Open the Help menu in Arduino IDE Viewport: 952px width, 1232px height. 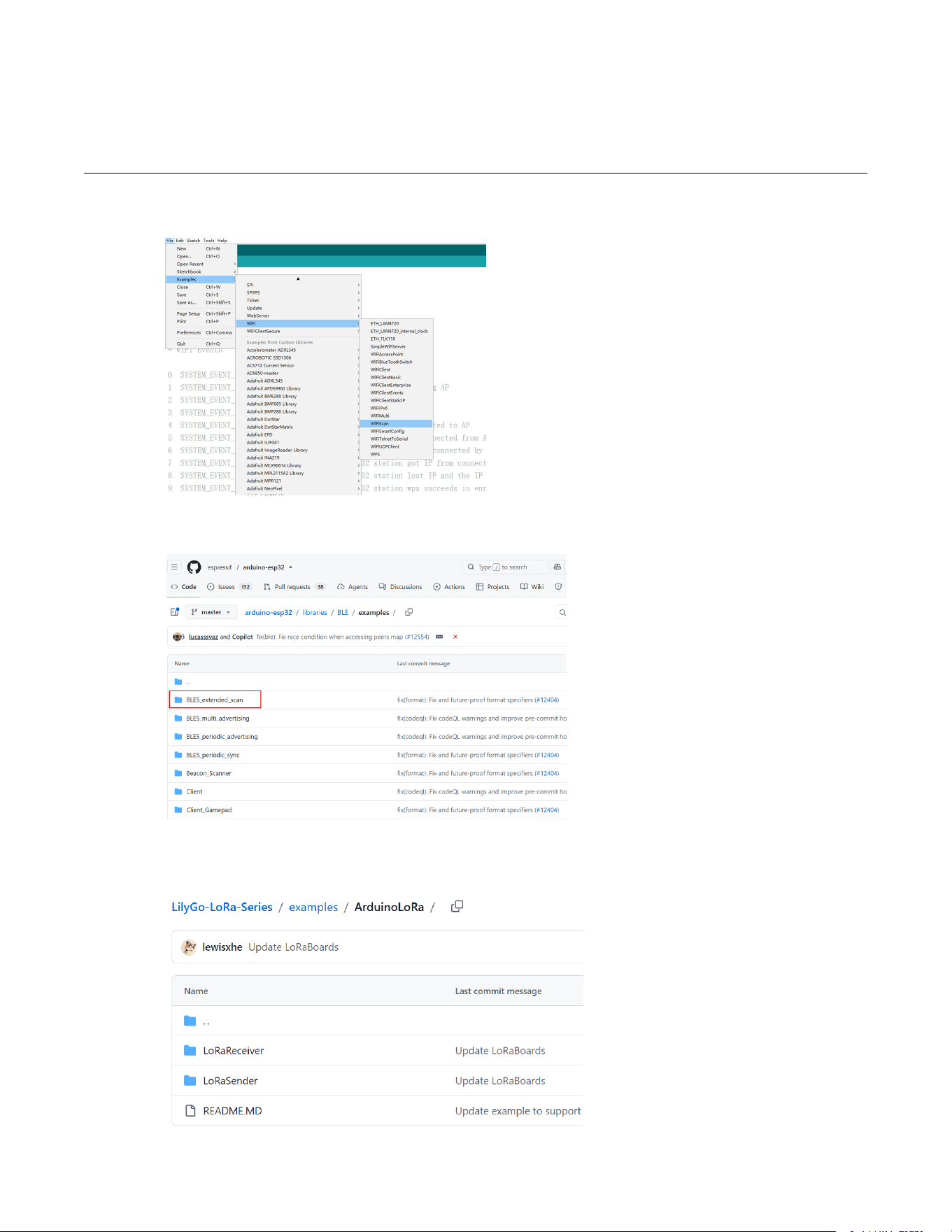pyautogui.click(x=222, y=240)
